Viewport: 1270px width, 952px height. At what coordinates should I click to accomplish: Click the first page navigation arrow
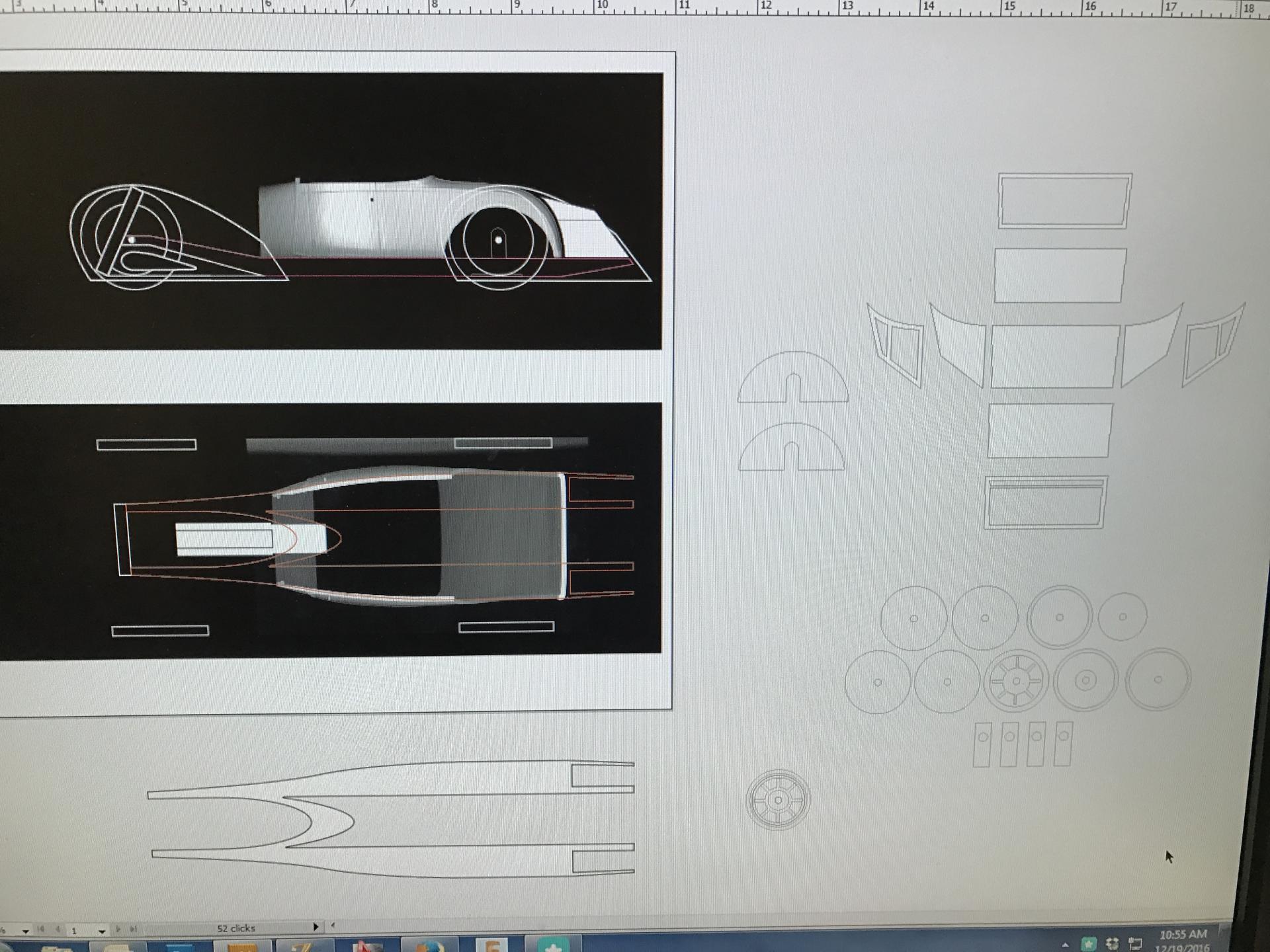pos(41,929)
